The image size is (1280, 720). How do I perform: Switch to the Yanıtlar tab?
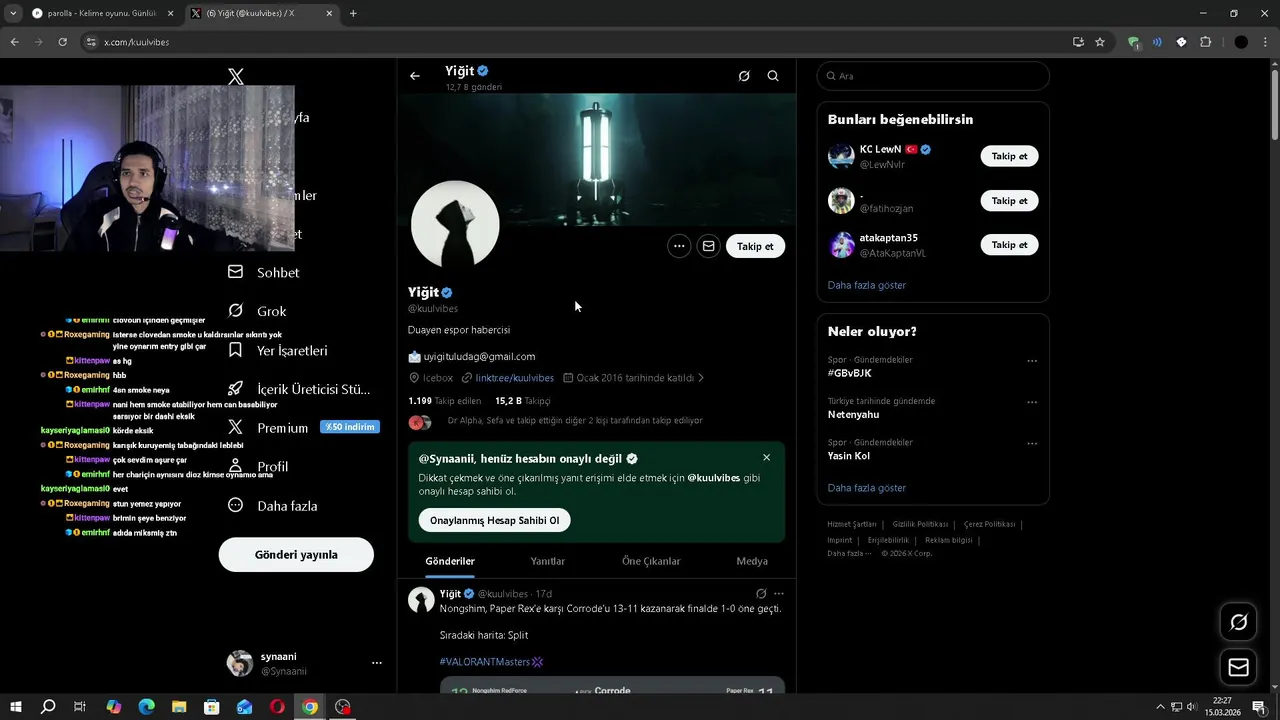[x=548, y=561]
